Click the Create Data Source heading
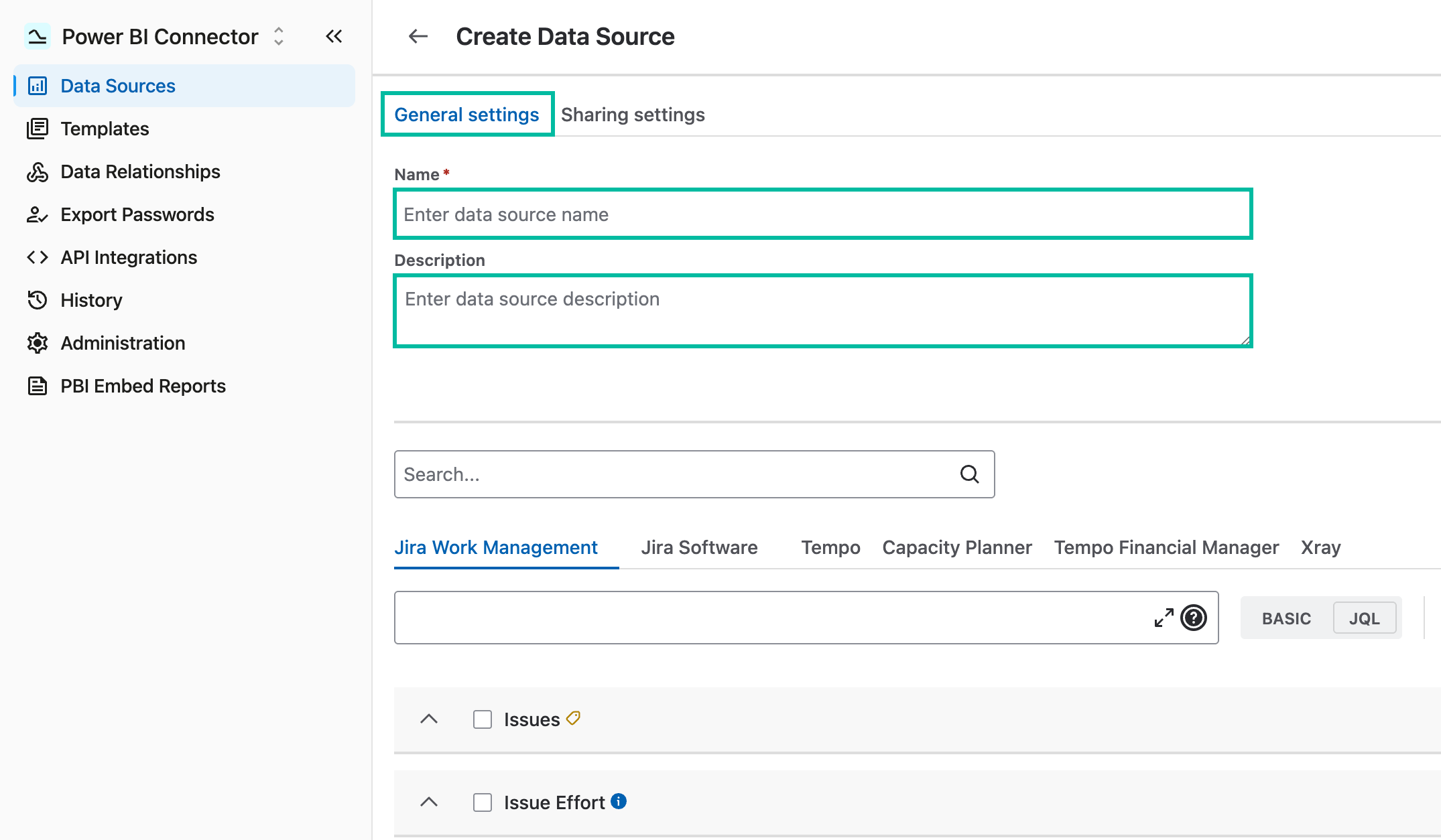The width and height of the screenshot is (1441, 840). pos(565,37)
